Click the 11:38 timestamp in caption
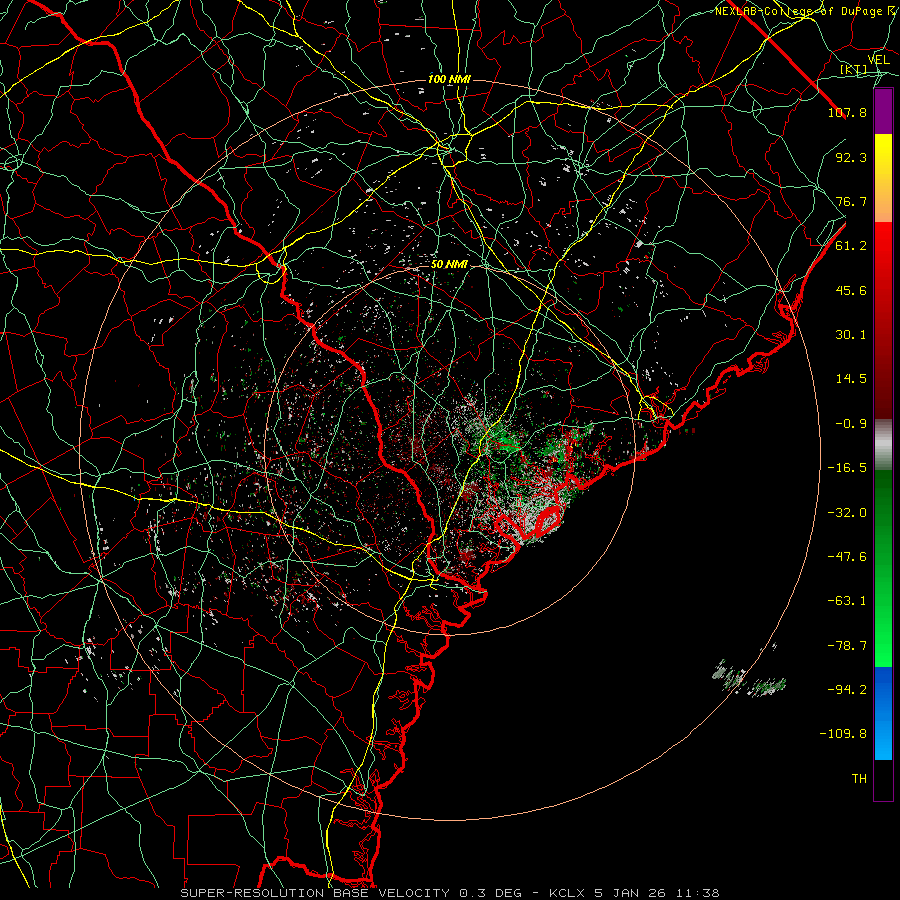 click(699, 893)
